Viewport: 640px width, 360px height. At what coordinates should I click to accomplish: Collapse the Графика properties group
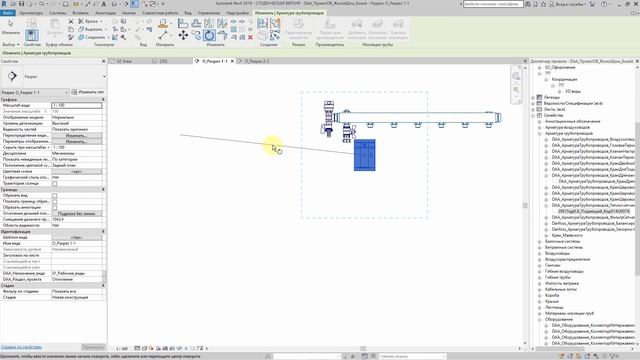[103, 100]
